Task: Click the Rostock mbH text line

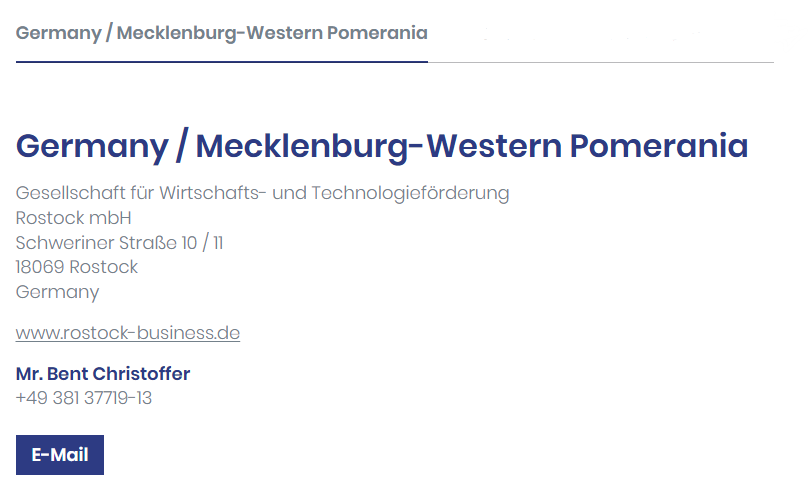Action: click(74, 218)
